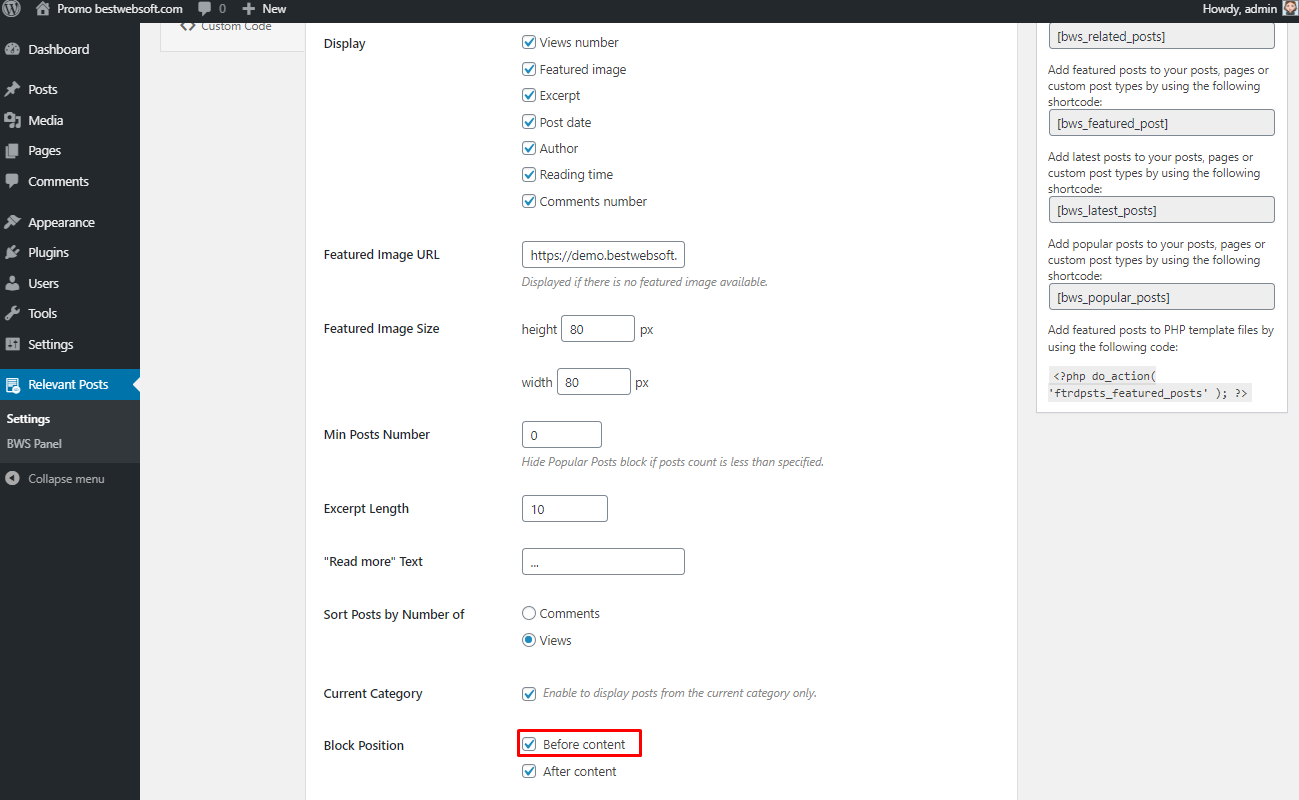Click the Pages icon in sidebar
The image size is (1299, 800).
pyautogui.click(x=12, y=151)
